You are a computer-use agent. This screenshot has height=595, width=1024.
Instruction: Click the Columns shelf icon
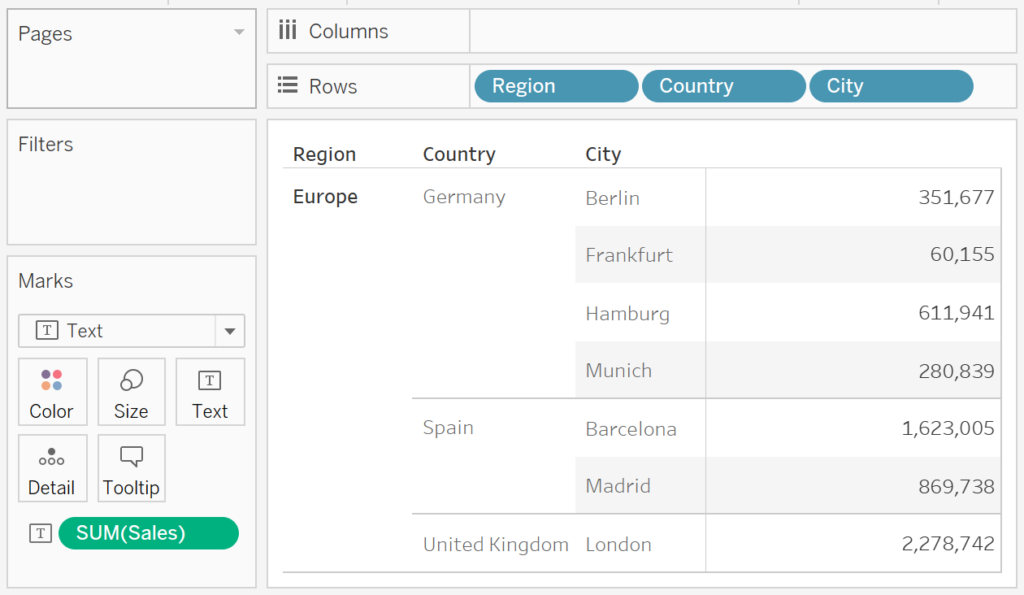(x=287, y=31)
